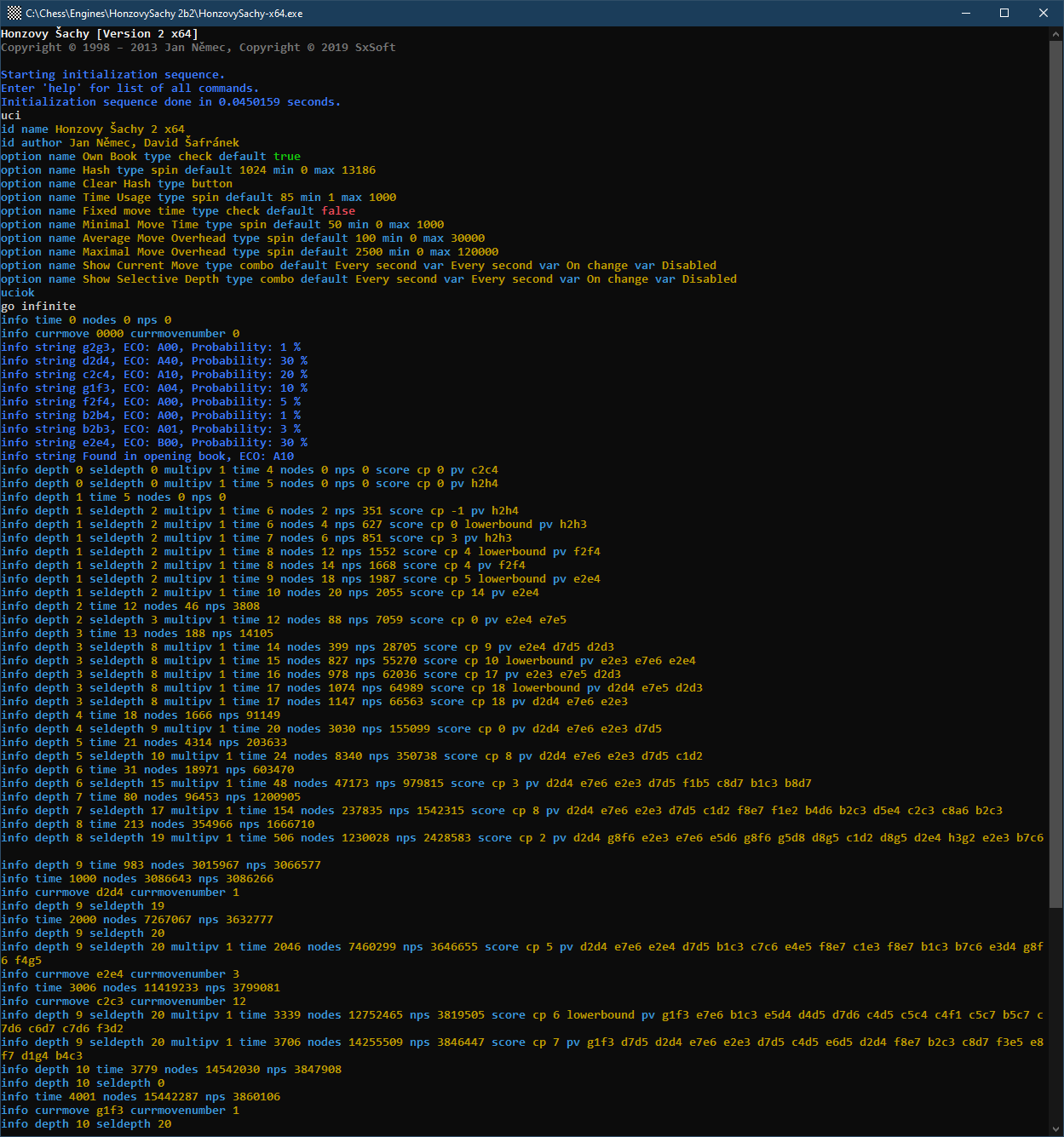This screenshot has height=1137, width=1064.
Task: Click the 'option name Fixed move time' line
Action: click(178, 211)
